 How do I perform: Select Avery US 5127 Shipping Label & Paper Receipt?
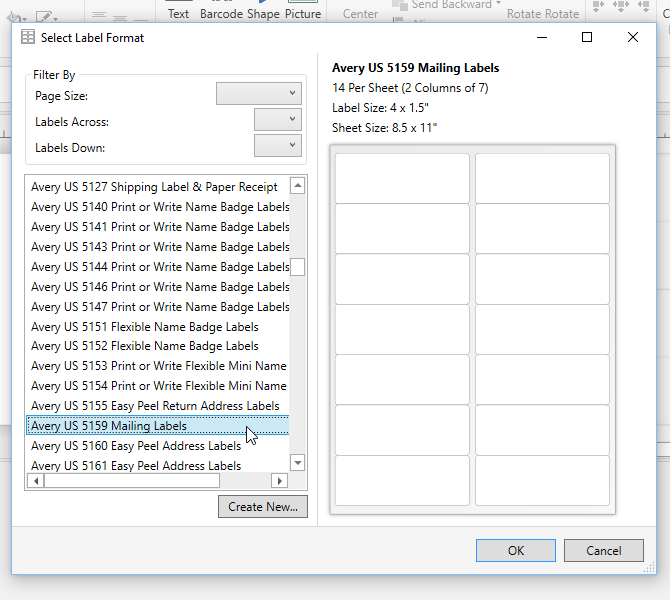[158, 187]
